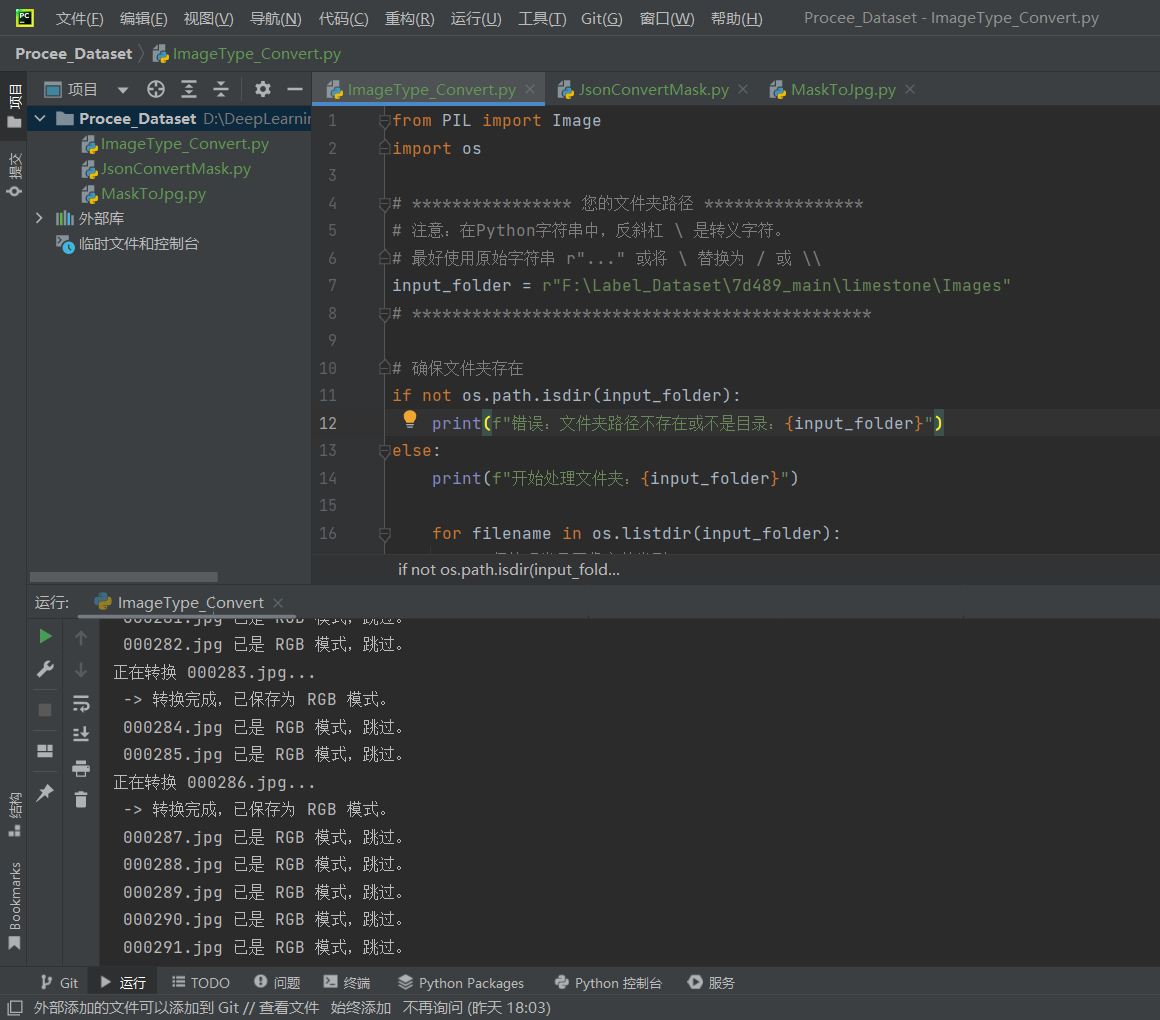
Task: Open the Python 控制台 tool window
Action: pos(608,982)
